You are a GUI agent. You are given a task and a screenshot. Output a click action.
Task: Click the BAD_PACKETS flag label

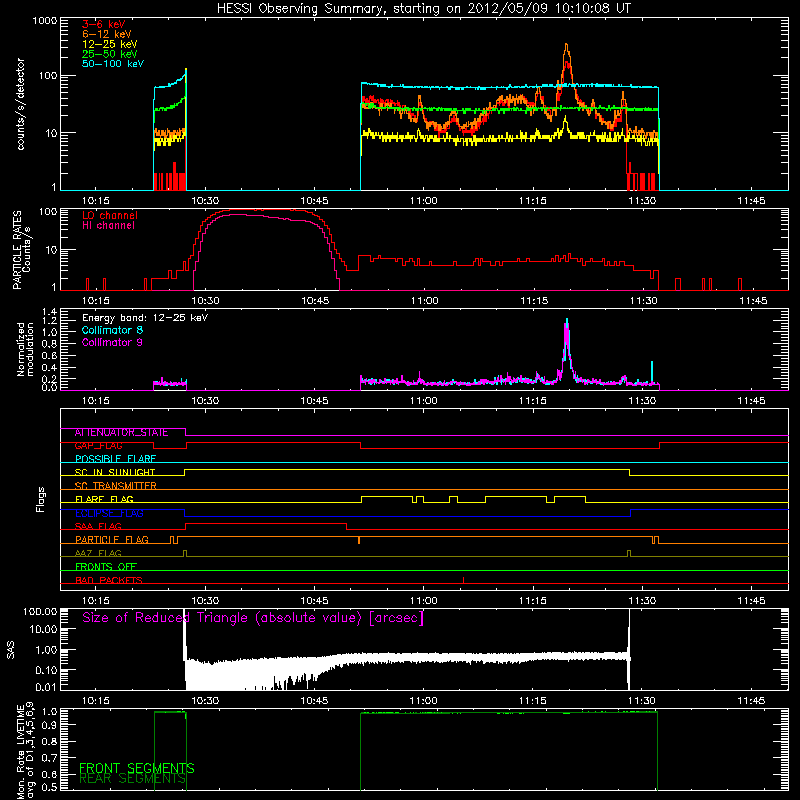(x=109, y=581)
